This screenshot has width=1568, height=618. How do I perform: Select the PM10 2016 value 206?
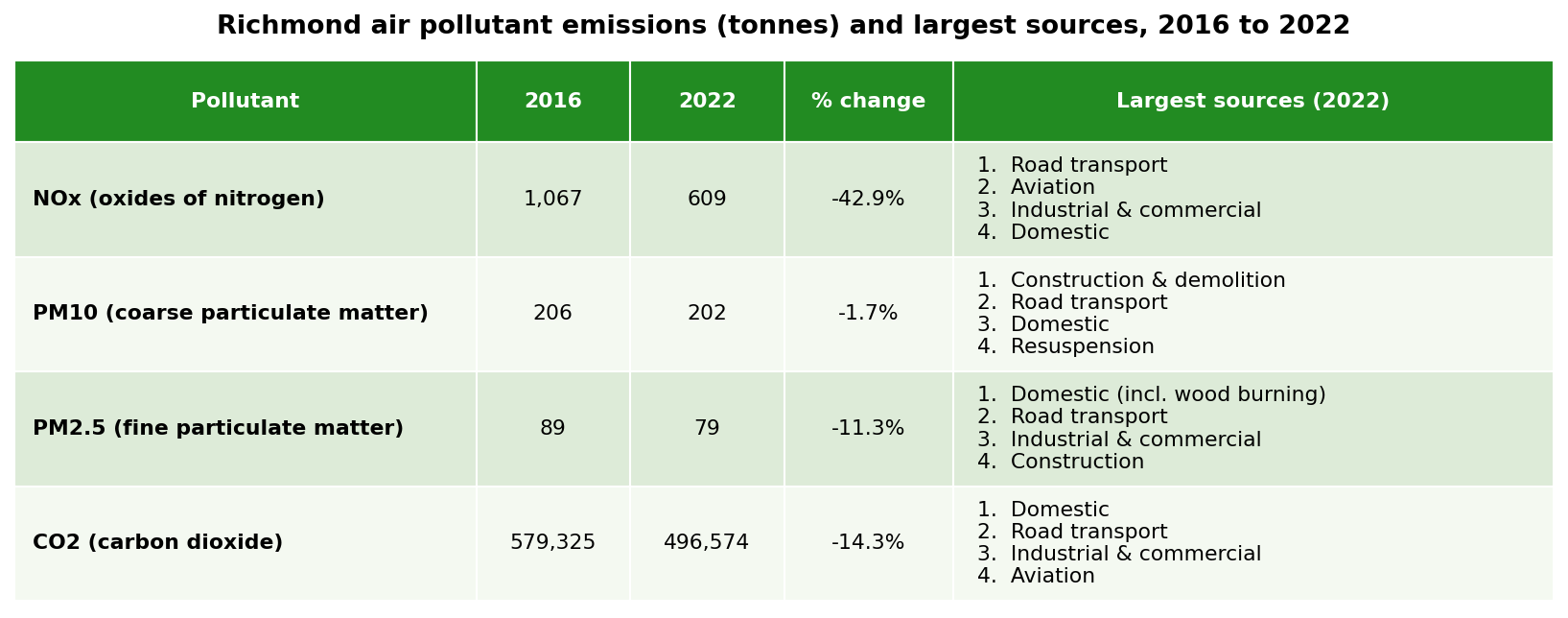553,314
